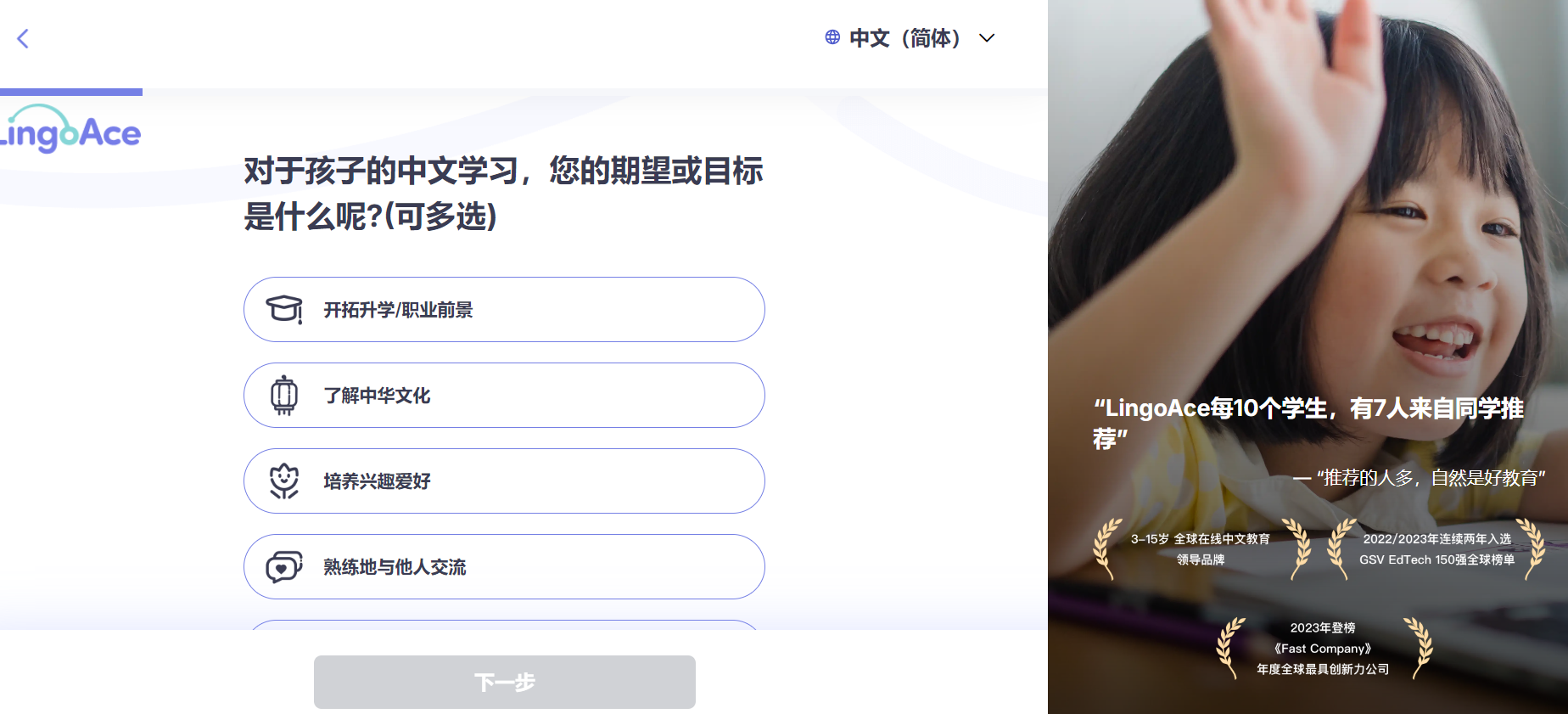This screenshot has height=714, width=1568.
Task: Select option 培养兴趣爱好
Action: pos(504,481)
